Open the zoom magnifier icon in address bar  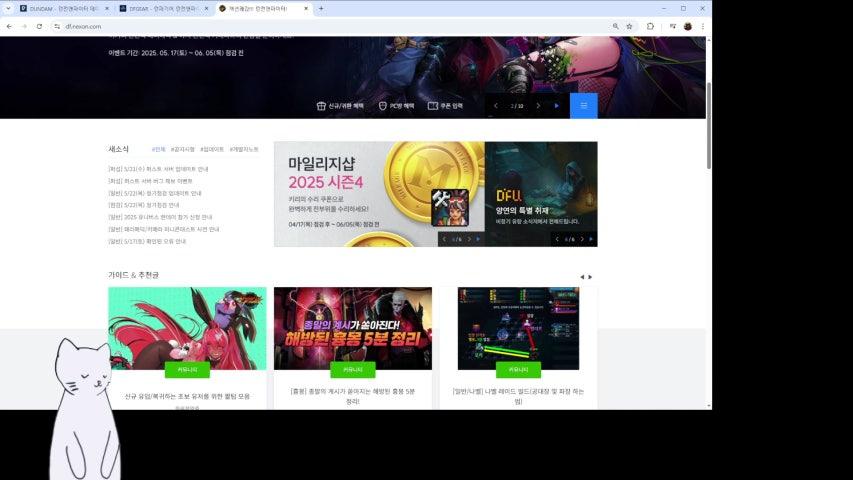[x=615, y=26]
